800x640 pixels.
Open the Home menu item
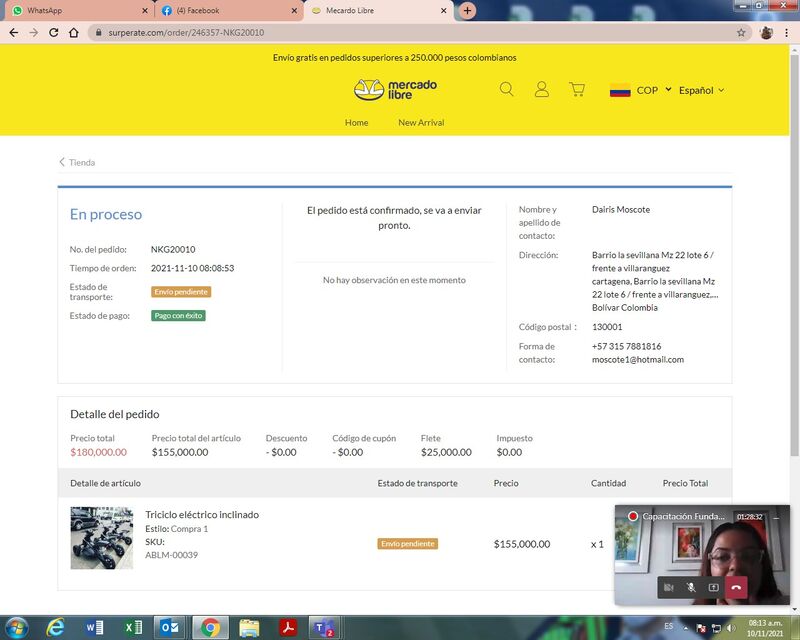point(356,122)
